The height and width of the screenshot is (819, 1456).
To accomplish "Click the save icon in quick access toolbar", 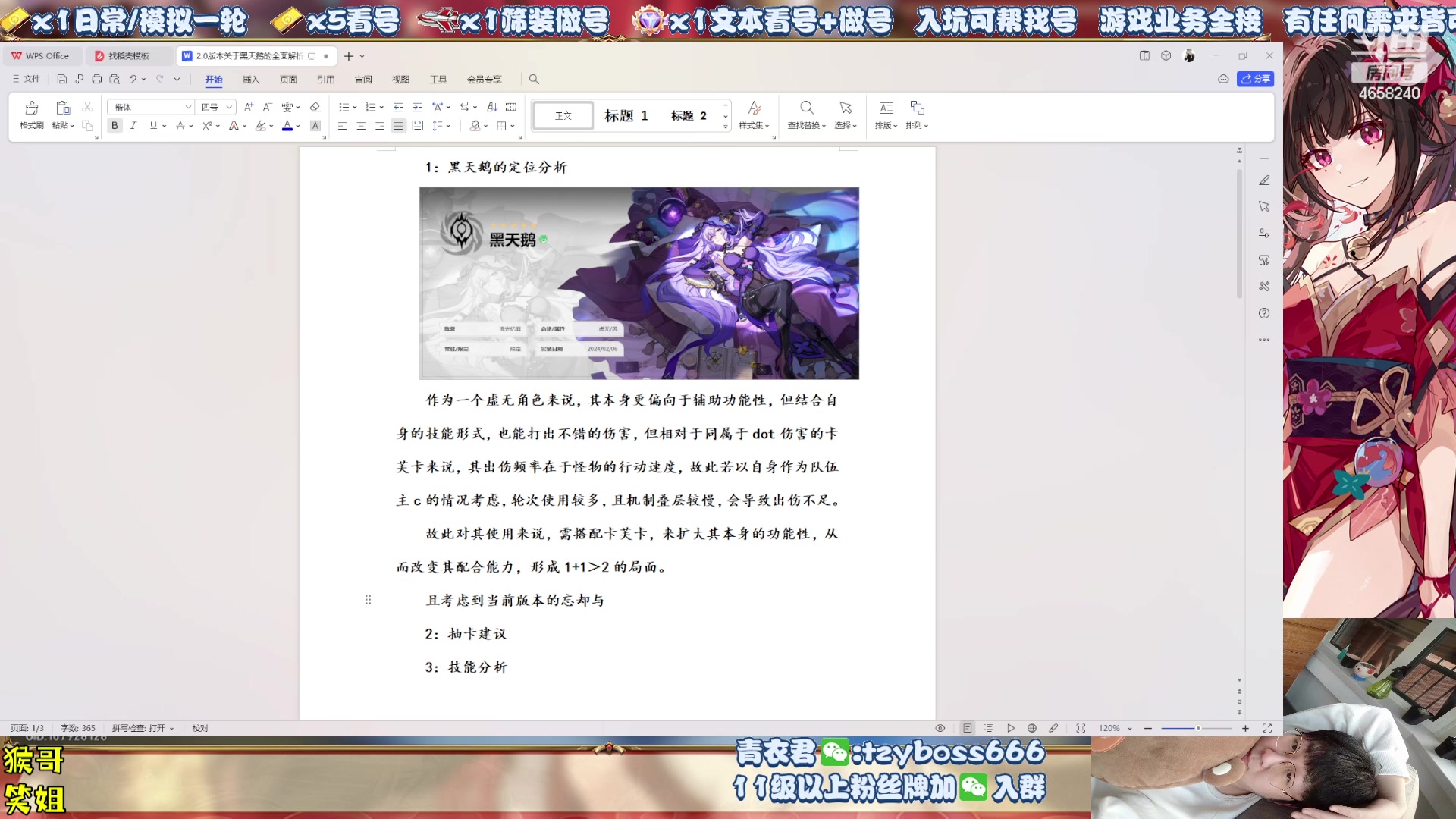I will (x=61, y=79).
